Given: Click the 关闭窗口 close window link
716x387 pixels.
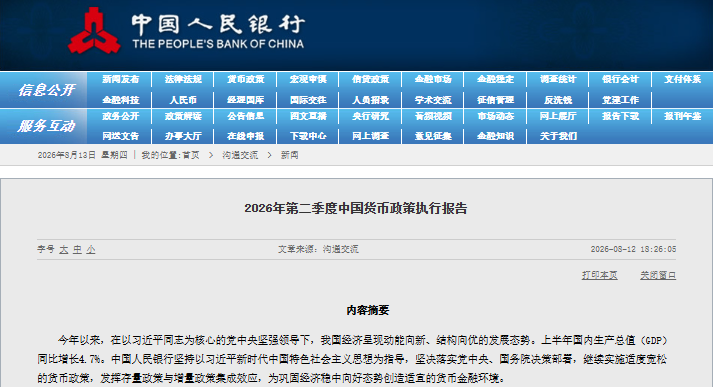Looking at the screenshot, I should 658,275.
